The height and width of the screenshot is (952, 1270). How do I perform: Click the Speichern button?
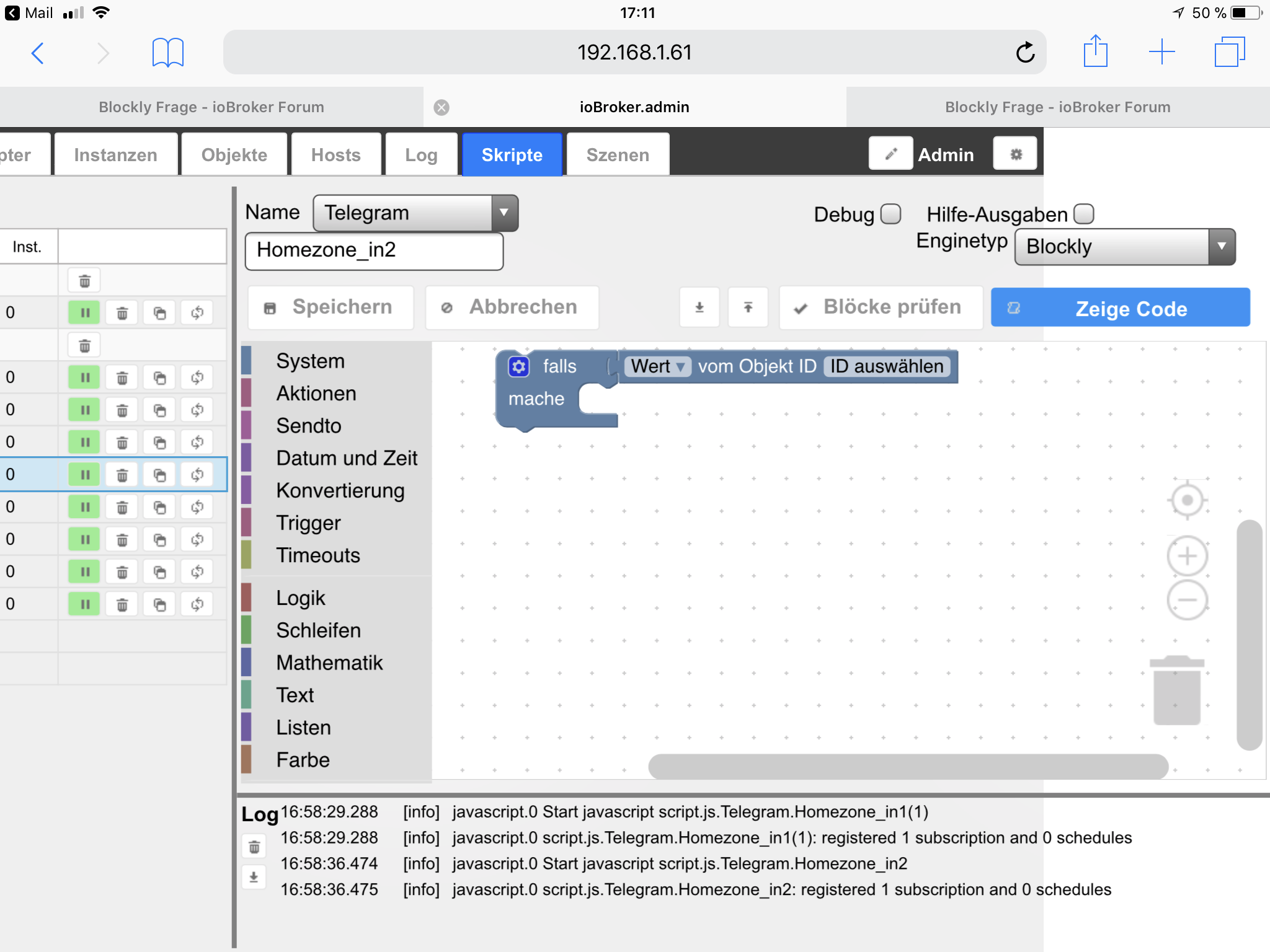pyautogui.click(x=331, y=307)
